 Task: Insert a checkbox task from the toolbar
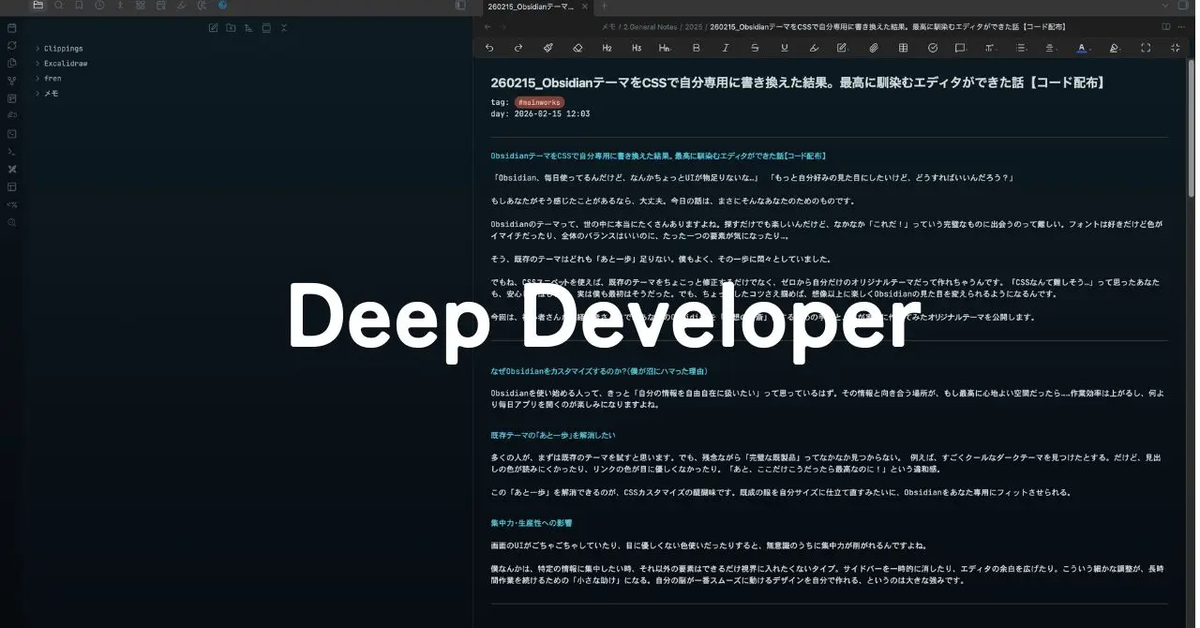932,47
